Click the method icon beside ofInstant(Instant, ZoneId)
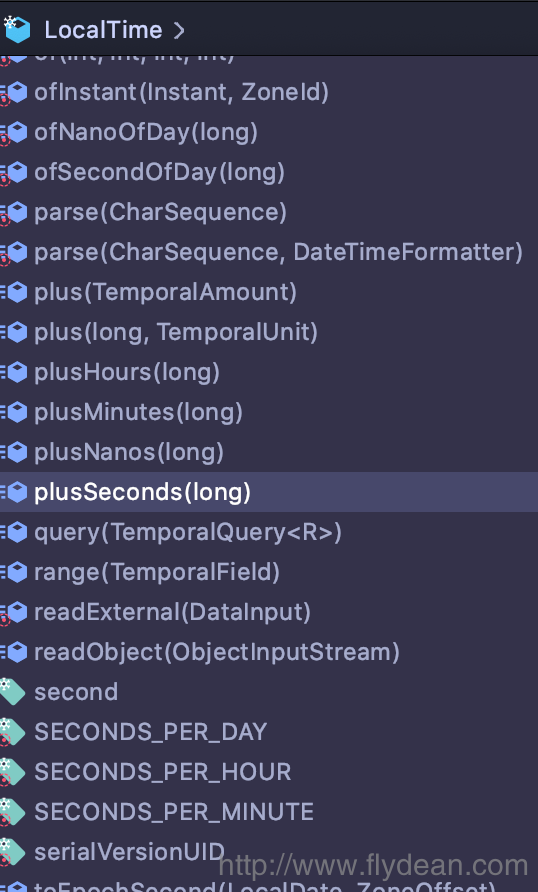 14,93
